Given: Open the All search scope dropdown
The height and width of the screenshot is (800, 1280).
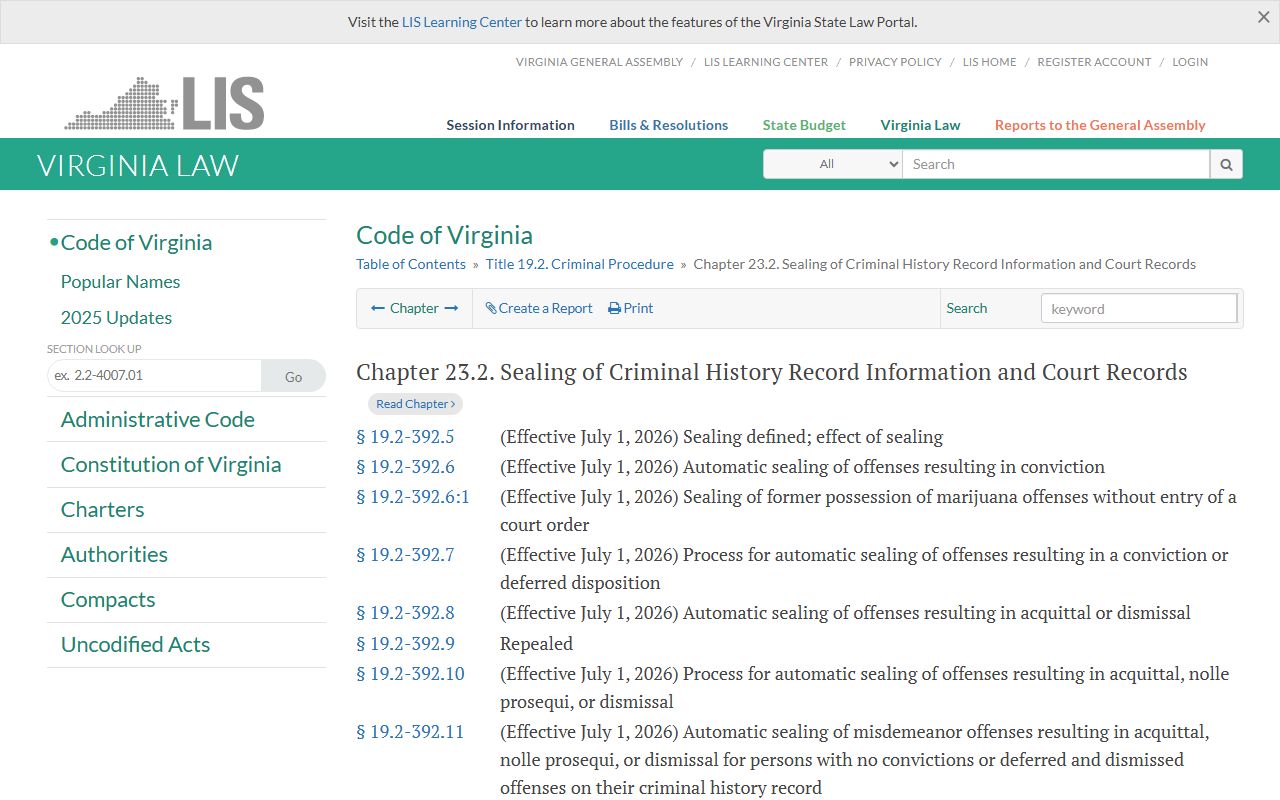Looking at the screenshot, I should (x=833, y=164).
